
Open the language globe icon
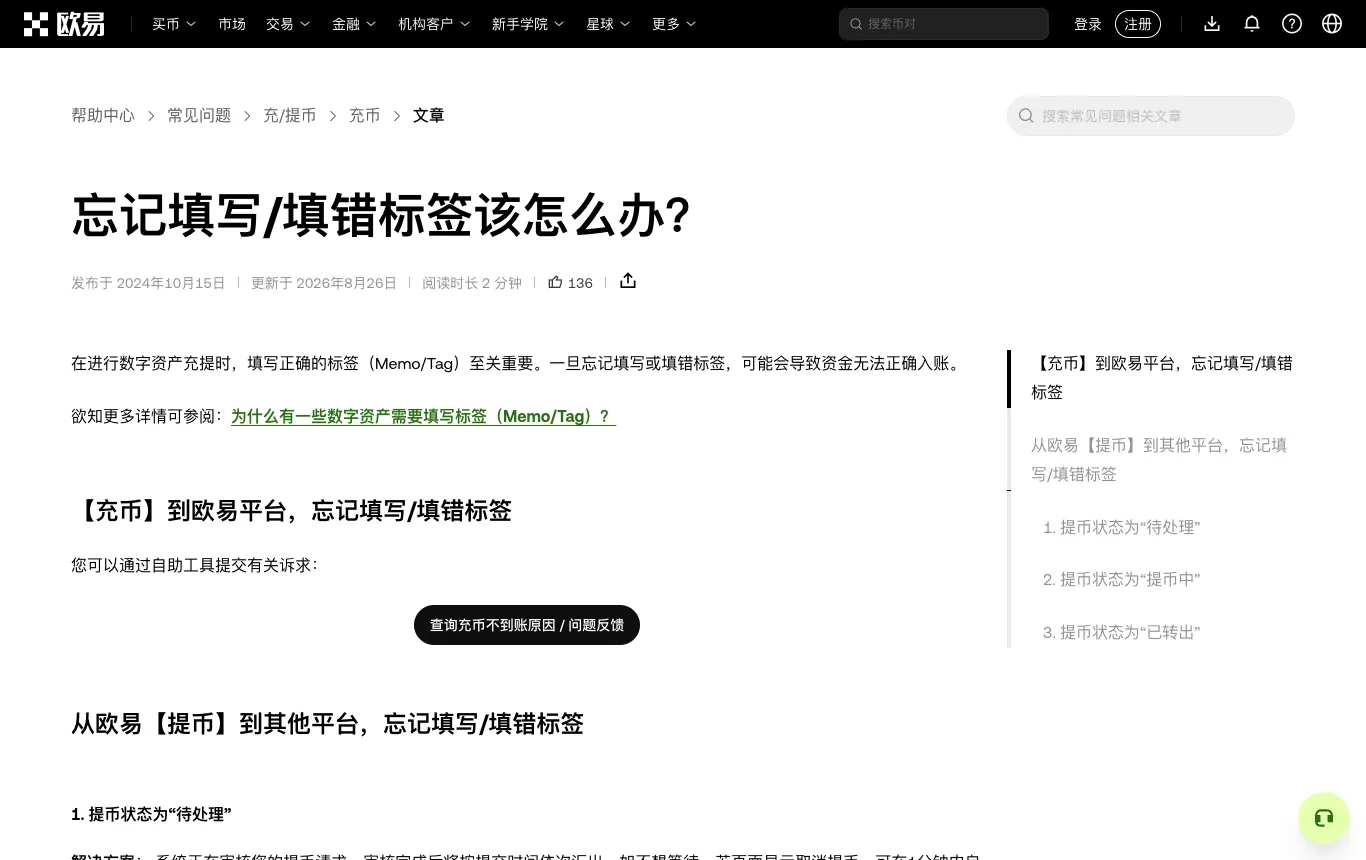[1332, 24]
